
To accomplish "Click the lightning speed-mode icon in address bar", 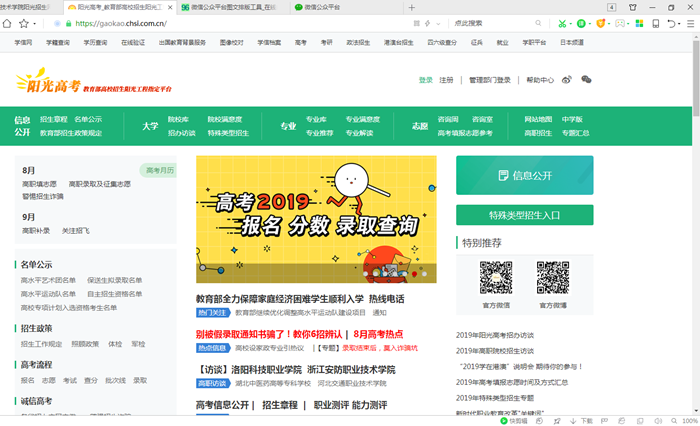I will tap(427, 23).
